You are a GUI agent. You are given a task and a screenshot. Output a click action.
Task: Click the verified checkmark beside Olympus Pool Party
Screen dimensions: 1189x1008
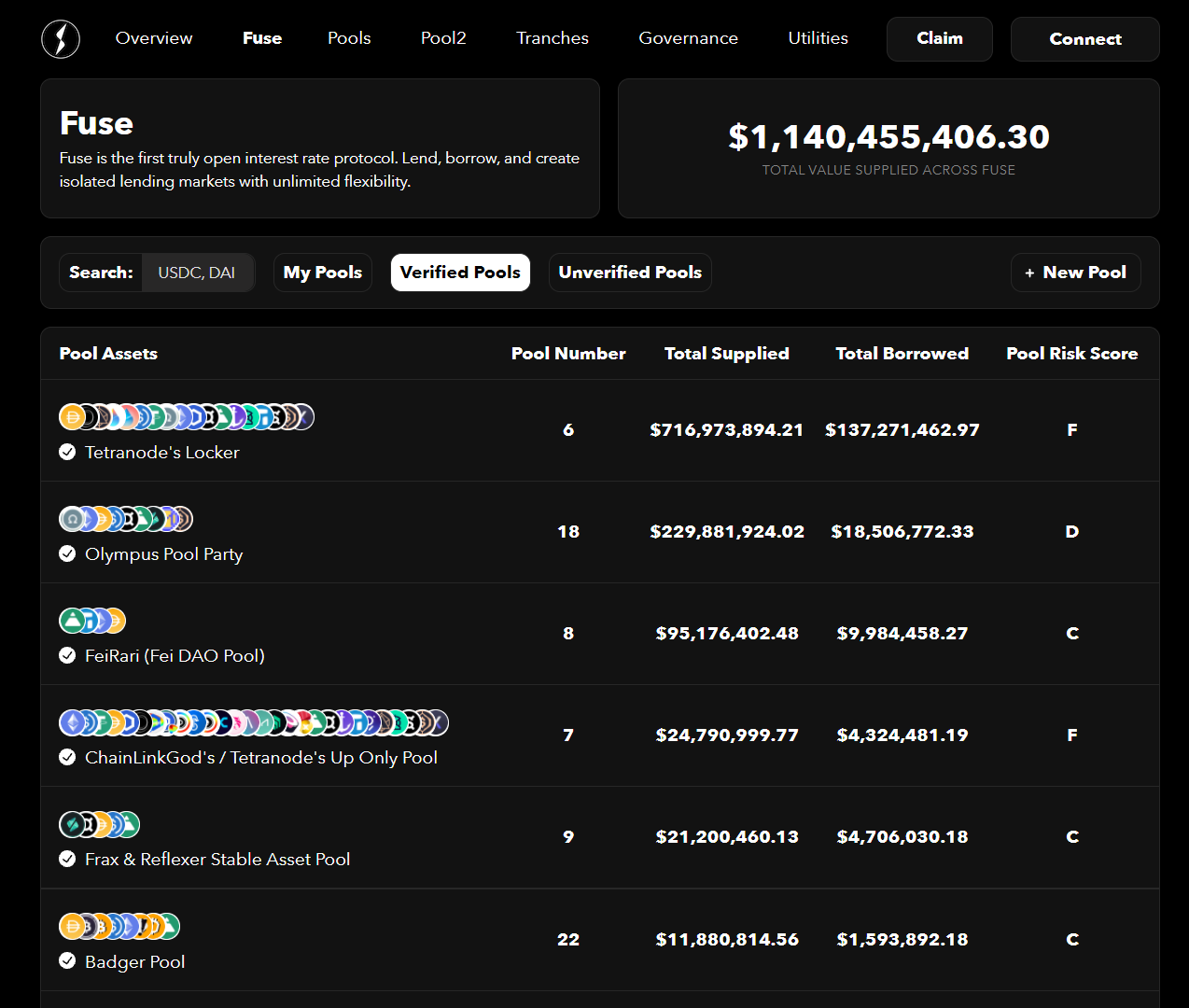click(67, 553)
